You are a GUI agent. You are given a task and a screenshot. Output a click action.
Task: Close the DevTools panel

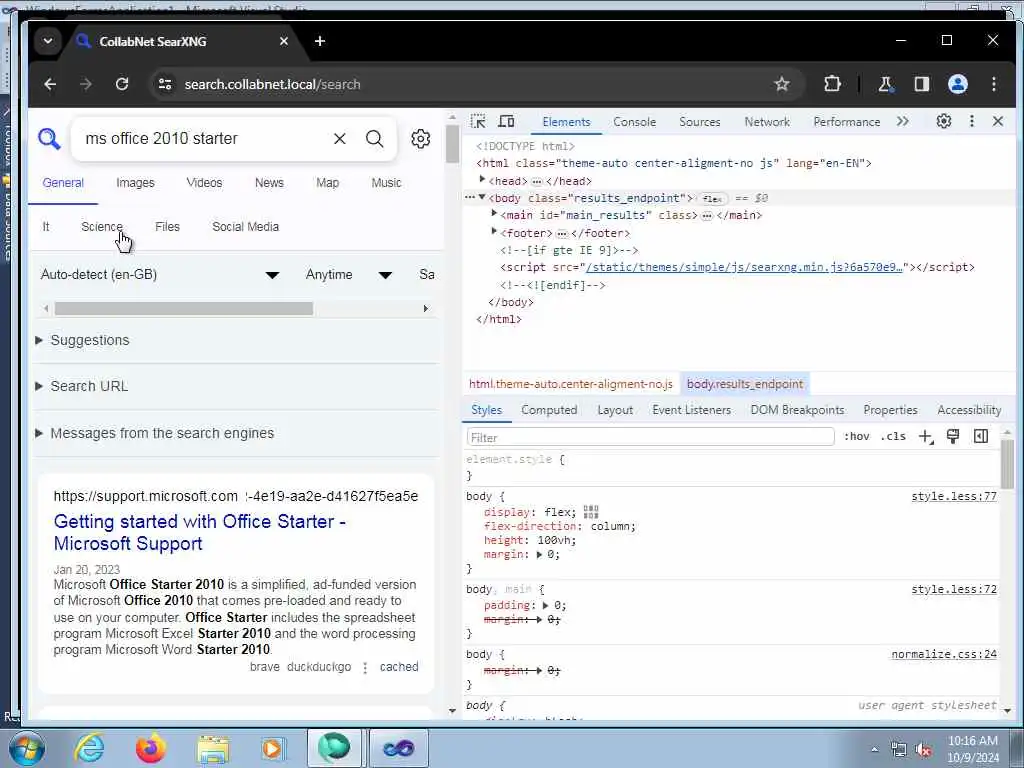pyautogui.click(x=998, y=121)
